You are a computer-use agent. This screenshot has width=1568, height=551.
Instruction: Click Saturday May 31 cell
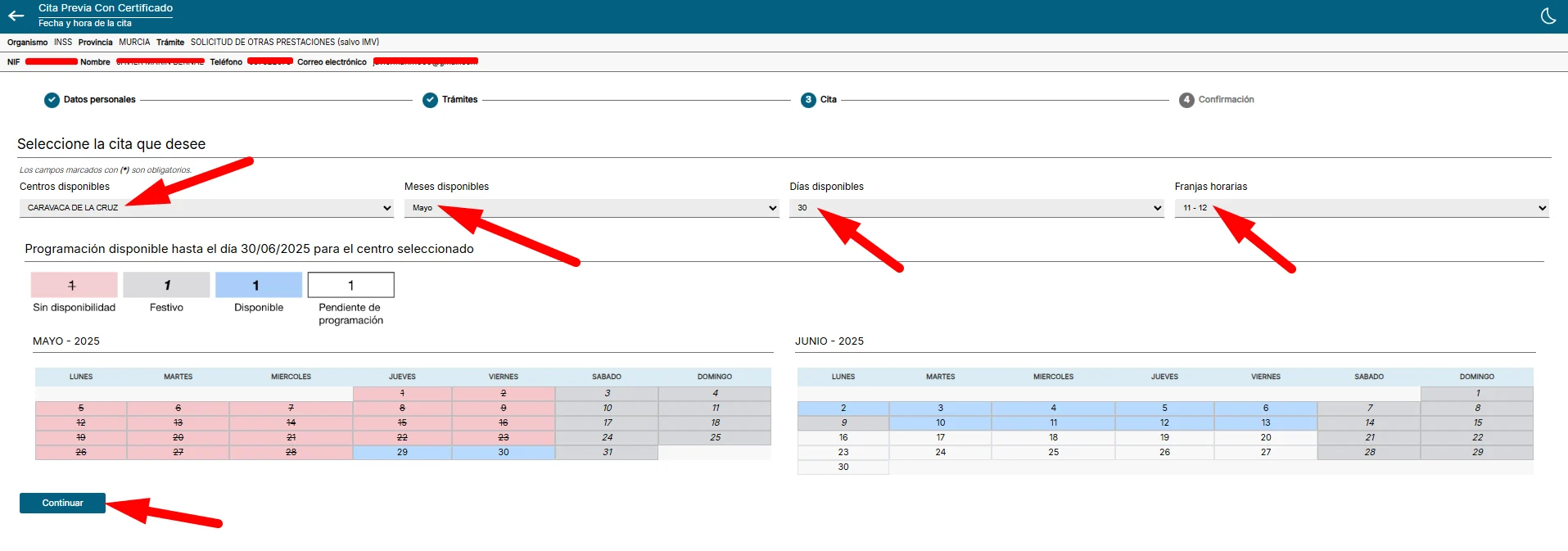[x=607, y=453]
